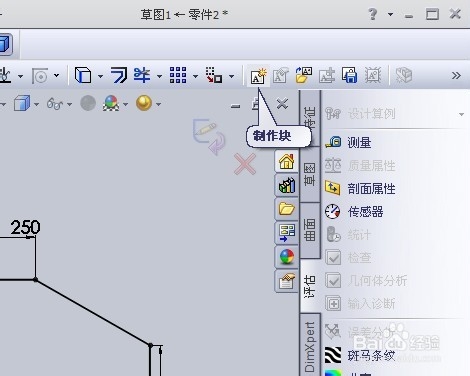Click the 输入诊断 command

tap(360, 303)
